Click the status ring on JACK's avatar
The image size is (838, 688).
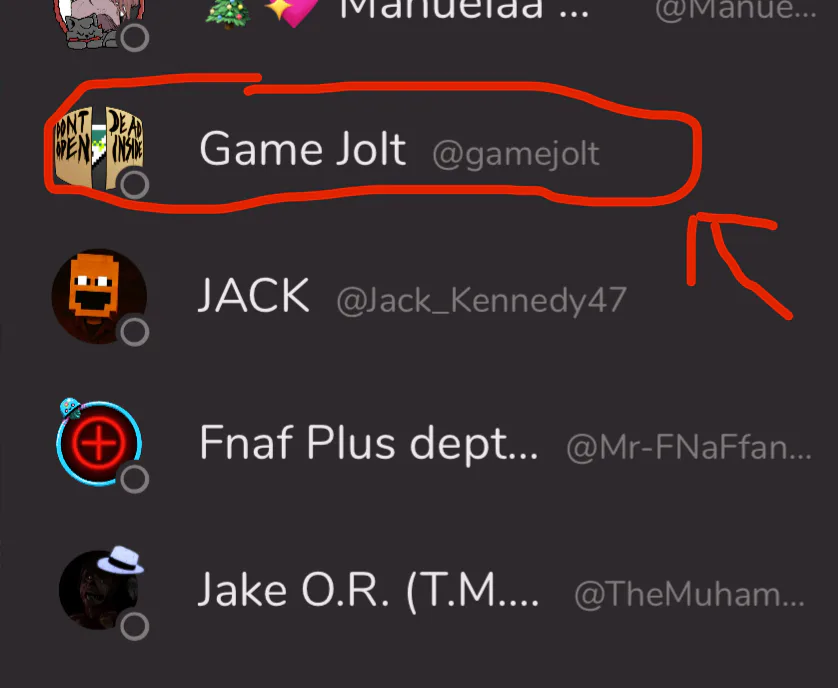(x=135, y=331)
